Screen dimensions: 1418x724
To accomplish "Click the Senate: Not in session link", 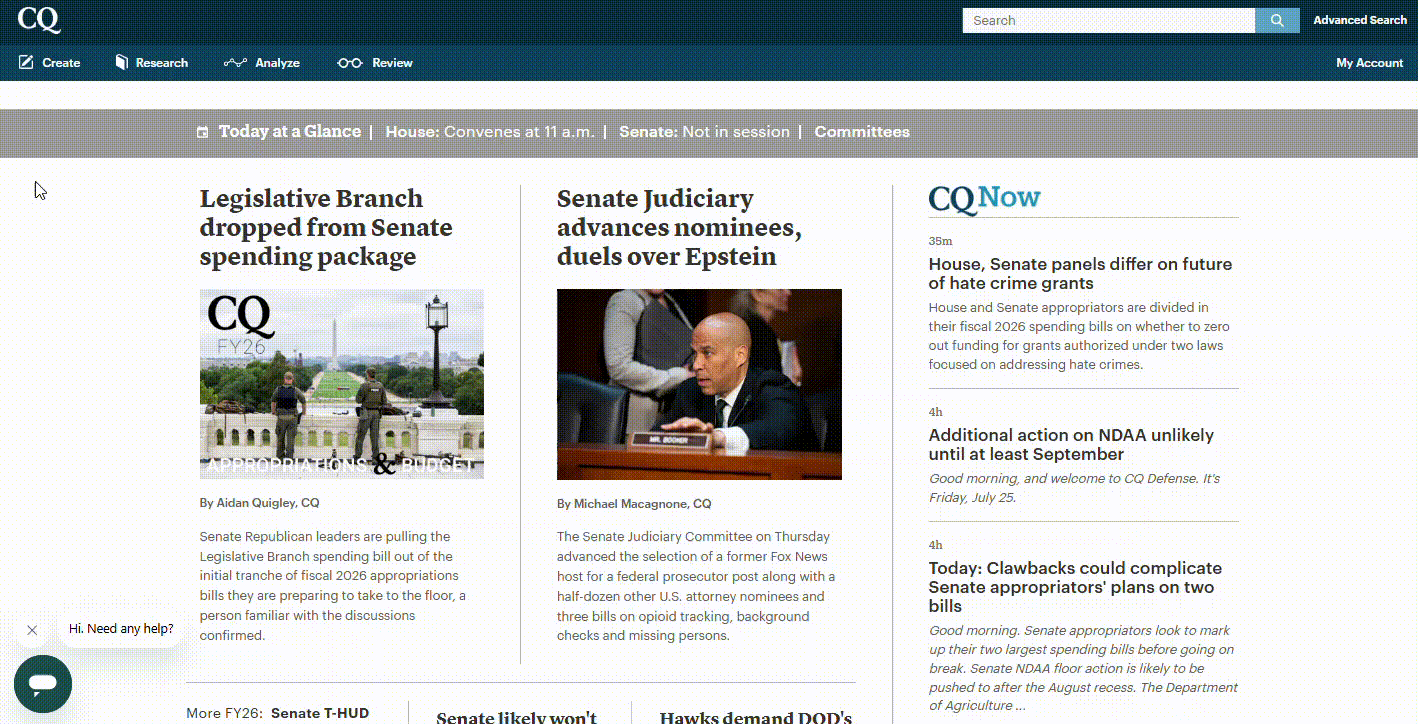I will click(x=704, y=131).
